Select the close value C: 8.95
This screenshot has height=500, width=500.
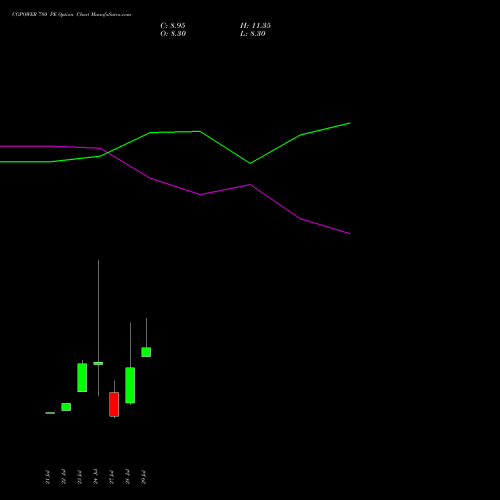coord(173,26)
